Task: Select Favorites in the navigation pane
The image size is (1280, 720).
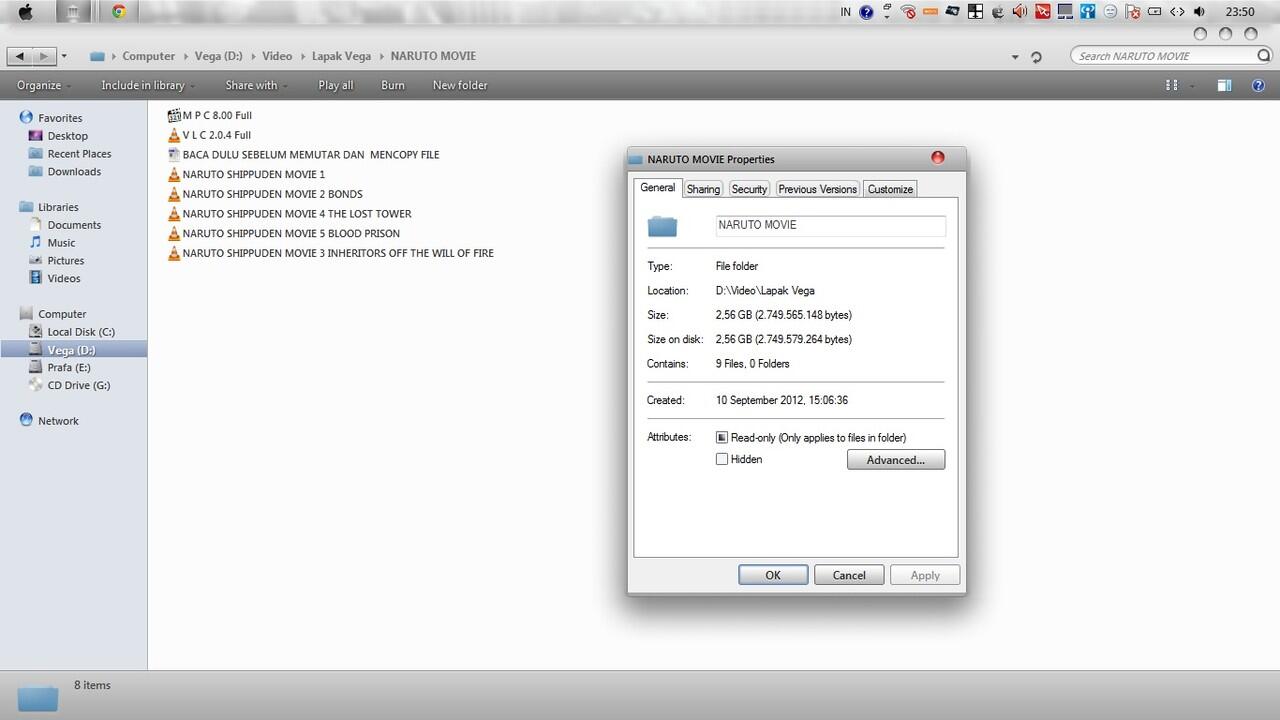Action: pyautogui.click(x=60, y=118)
